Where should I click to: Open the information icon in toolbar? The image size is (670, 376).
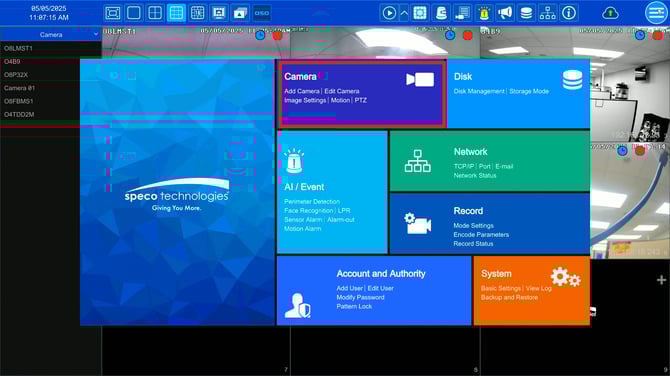(569, 13)
